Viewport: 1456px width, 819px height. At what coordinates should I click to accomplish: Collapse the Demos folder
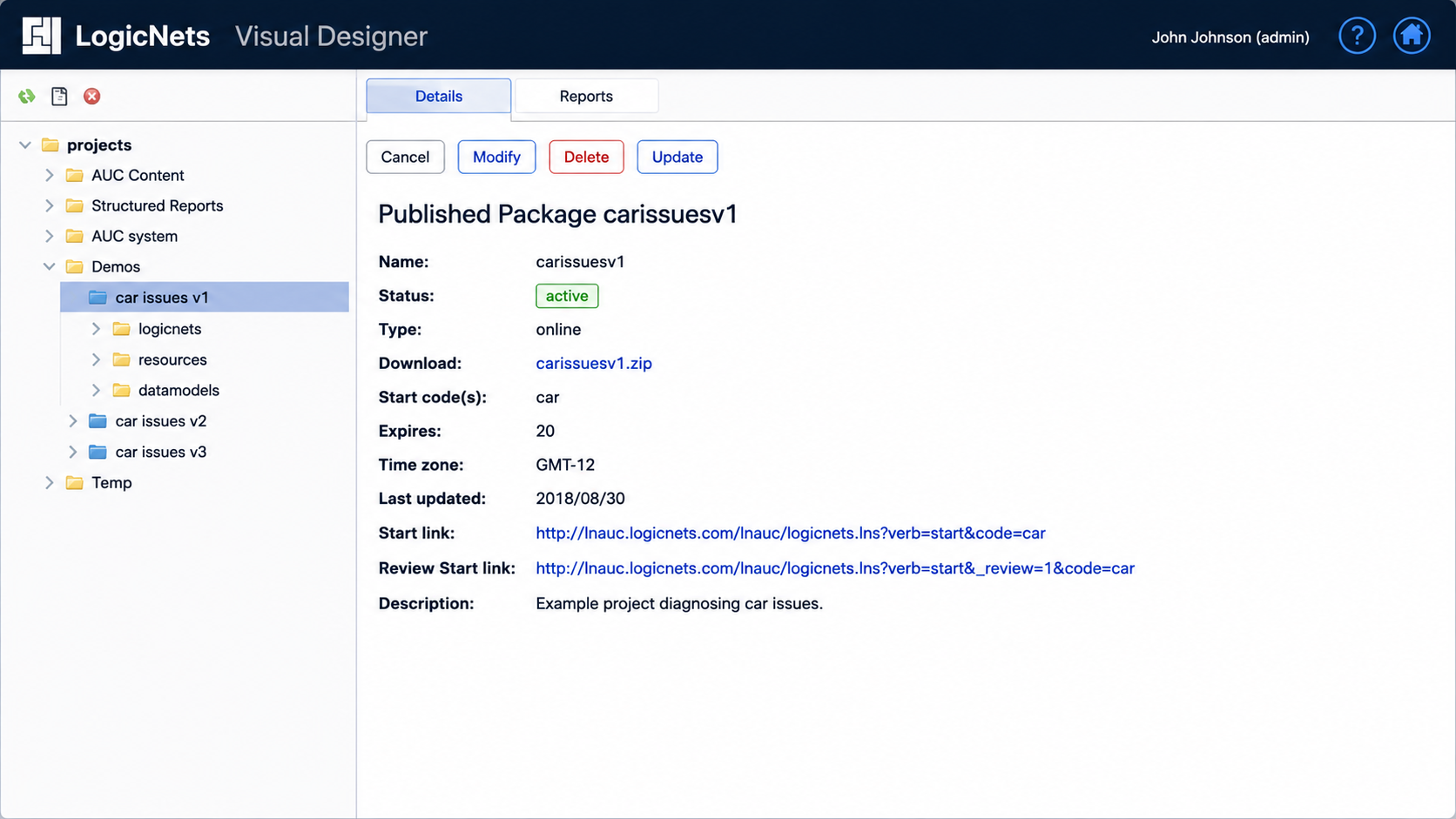click(x=50, y=266)
